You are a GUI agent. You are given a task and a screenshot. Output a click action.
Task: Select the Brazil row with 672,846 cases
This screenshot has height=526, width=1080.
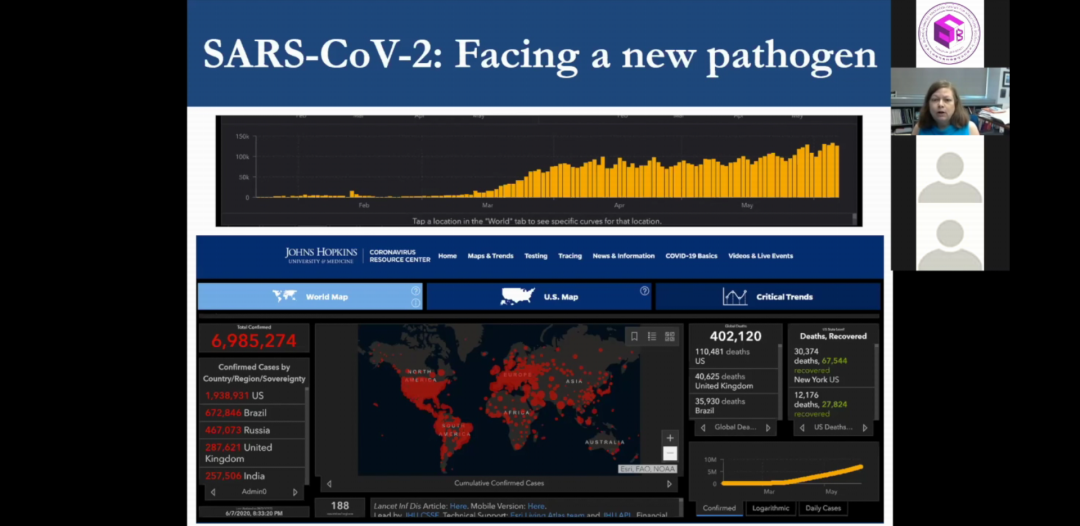[252, 412]
